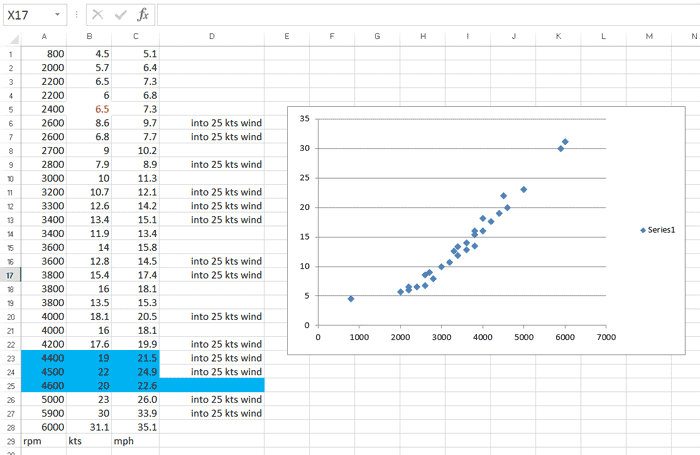Click the isolated chart data point near 800
The height and width of the screenshot is (455, 700).
coord(351,298)
